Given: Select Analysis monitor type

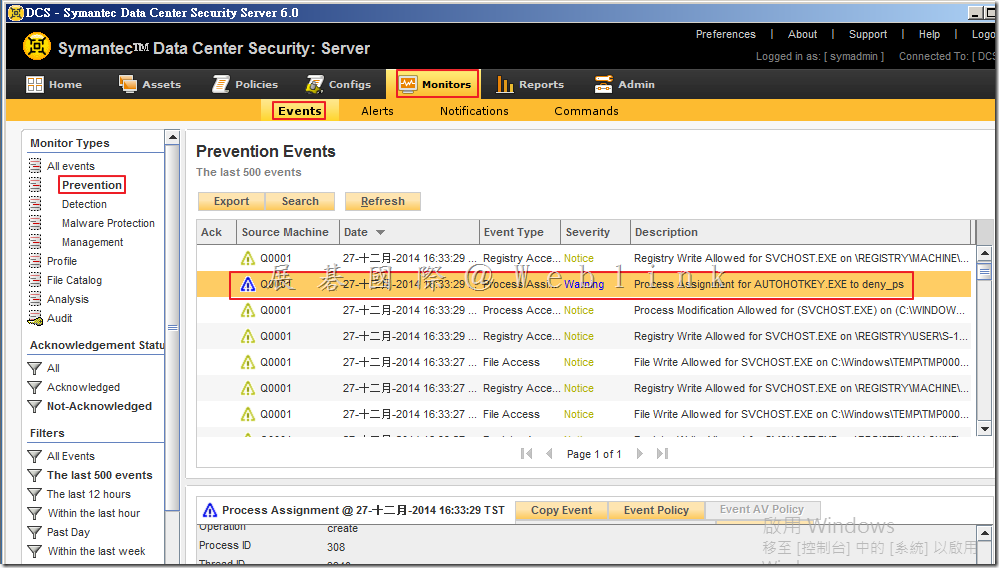Looking at the screenshot, I should click(68, 299).
